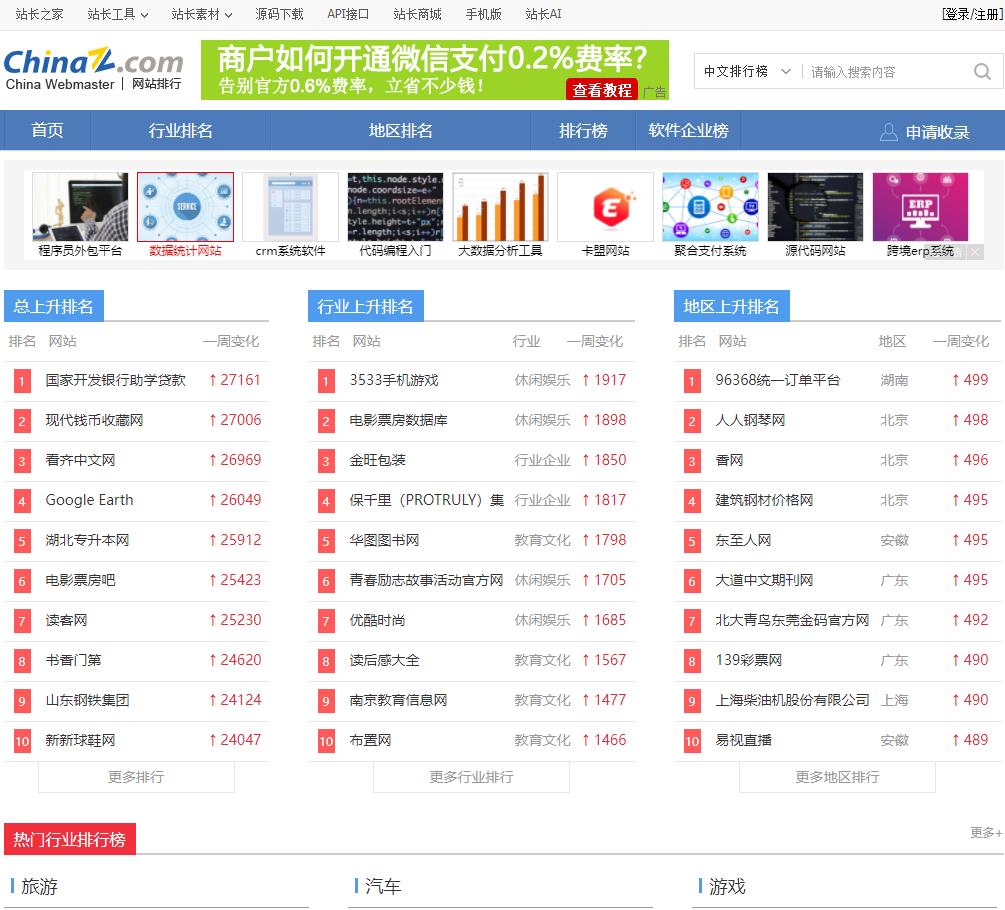Open the 站长AI top link
This screenshot has width=1005, height=910.
tap(543, 14)
